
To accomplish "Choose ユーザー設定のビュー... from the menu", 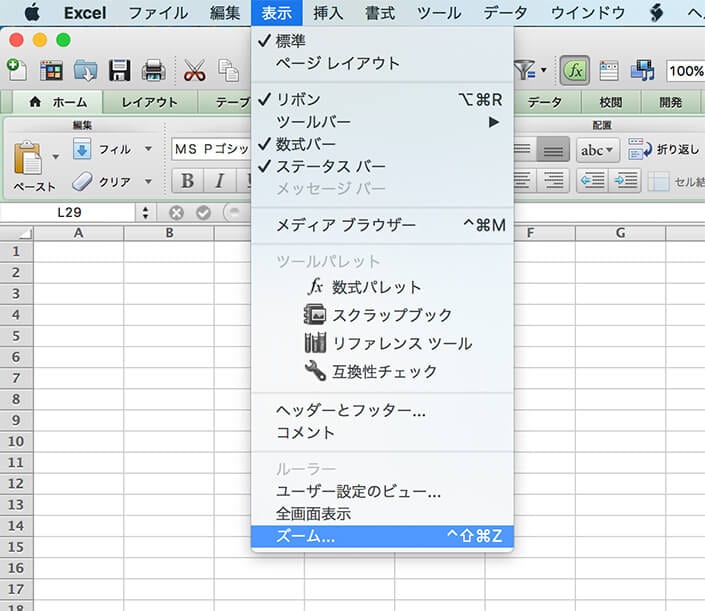I will 382,491.
